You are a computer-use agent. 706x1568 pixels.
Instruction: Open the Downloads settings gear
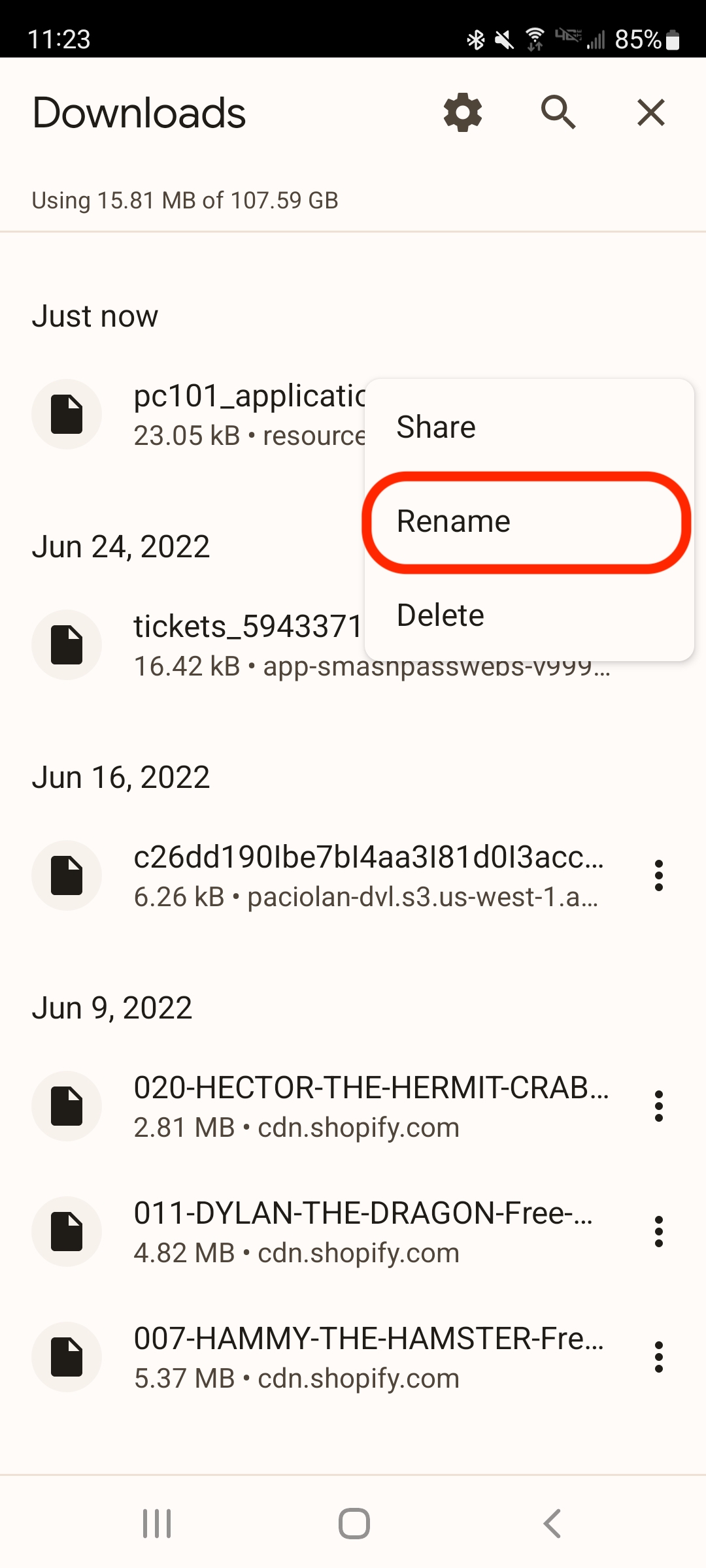[463, 112]
